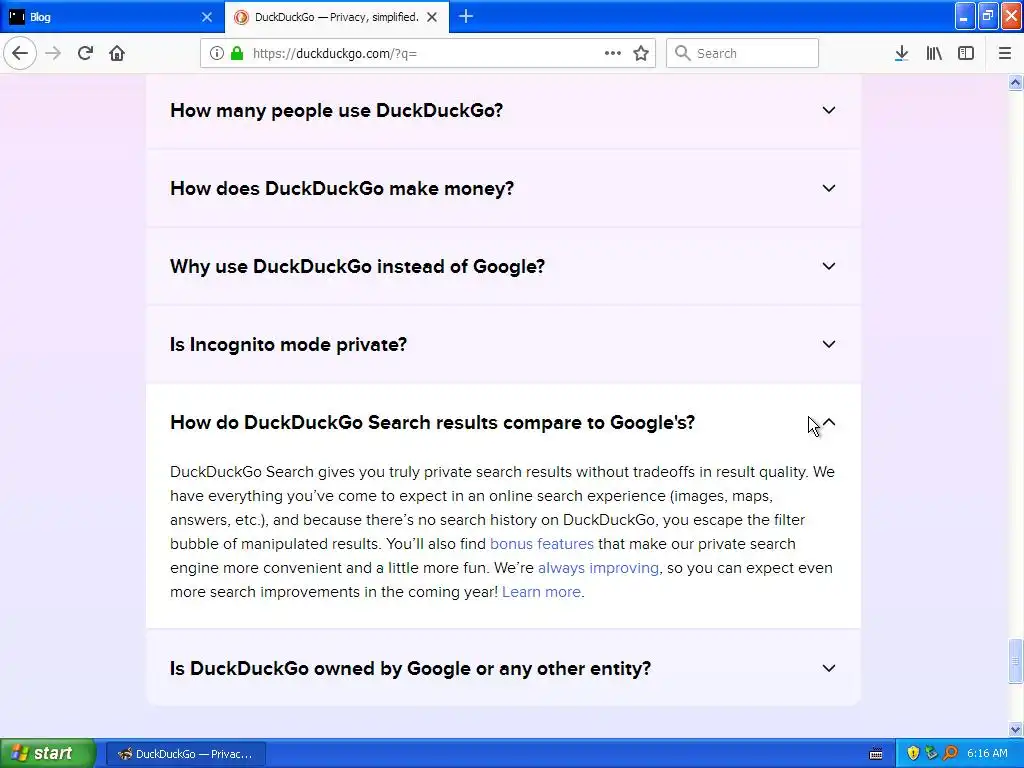Click the 6:16 AM clock
The width and height of the screenshot is (1024, 768).
[987, 754]
